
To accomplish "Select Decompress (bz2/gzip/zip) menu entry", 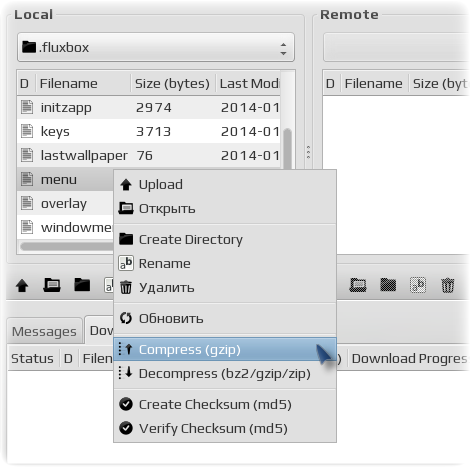I will coord(225,373).
